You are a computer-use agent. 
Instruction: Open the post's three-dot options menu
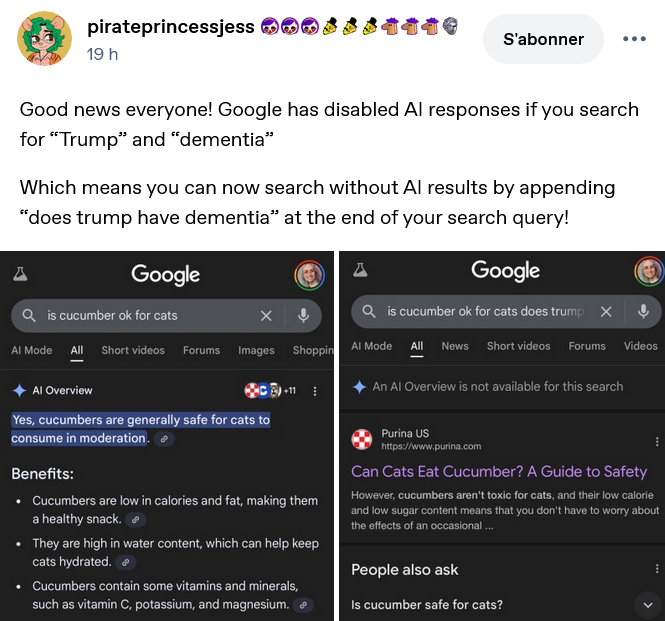(634, 39)
